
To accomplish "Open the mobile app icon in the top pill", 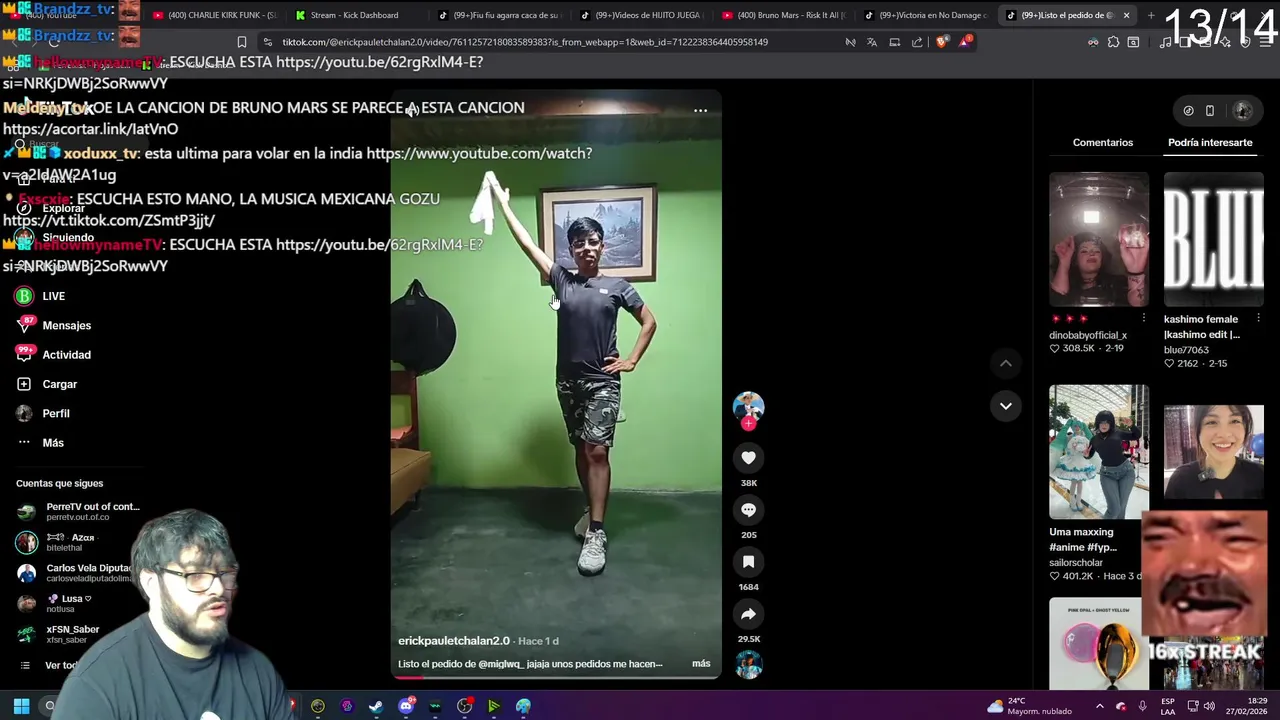I will (1210, 111).
